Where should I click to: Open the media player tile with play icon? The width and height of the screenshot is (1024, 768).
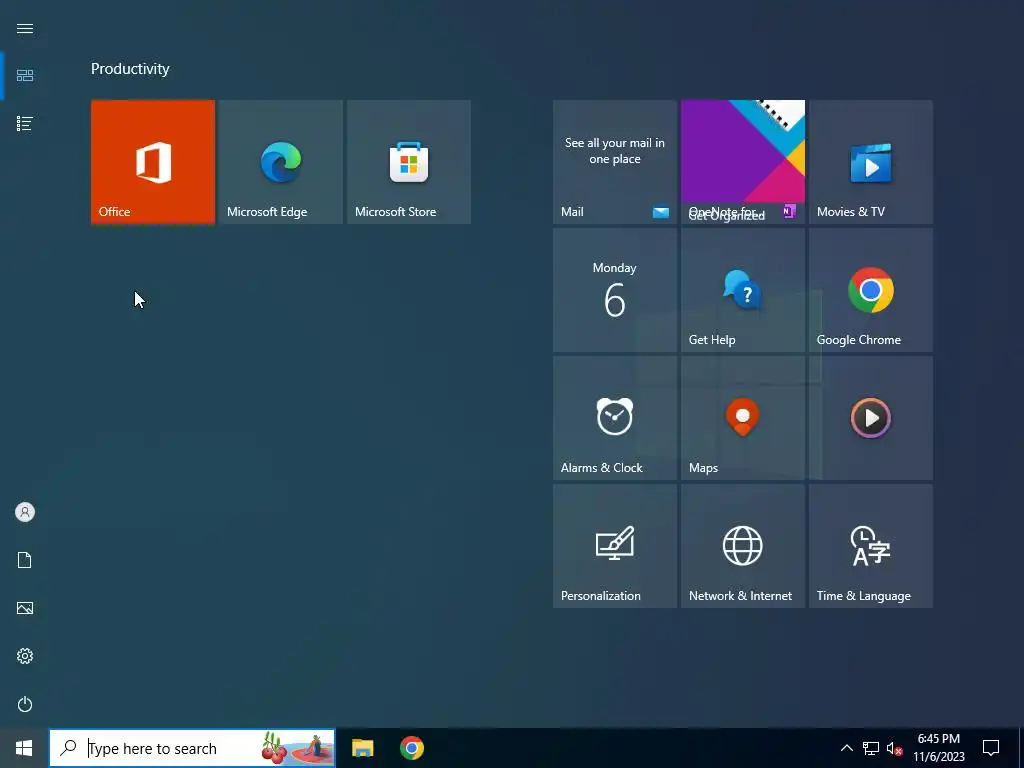click(x=871, y=418)
